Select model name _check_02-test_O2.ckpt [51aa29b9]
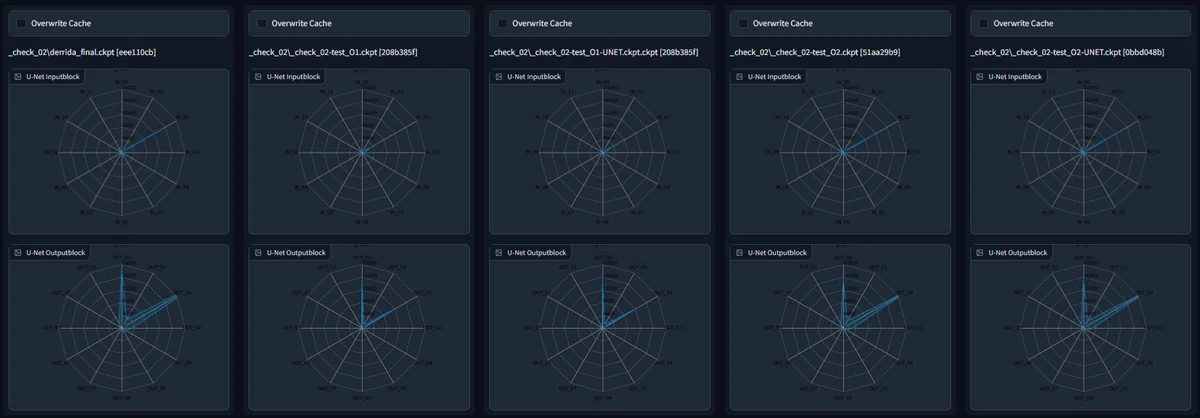This screenshot has height=418, width=1200. tap(815, 52)
